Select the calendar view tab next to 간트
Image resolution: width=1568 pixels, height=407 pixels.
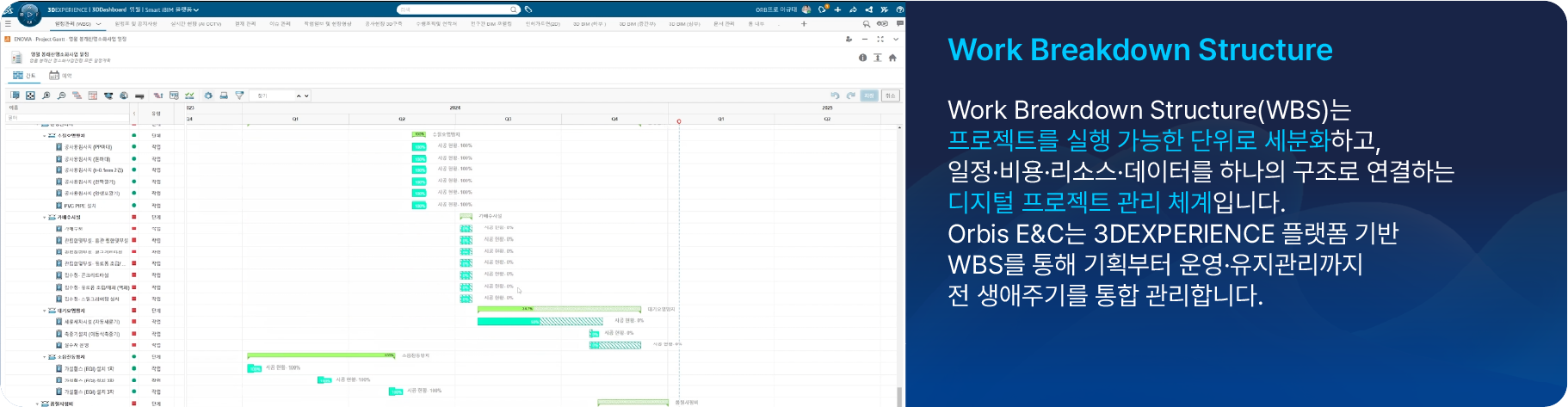tap(60, 76)
